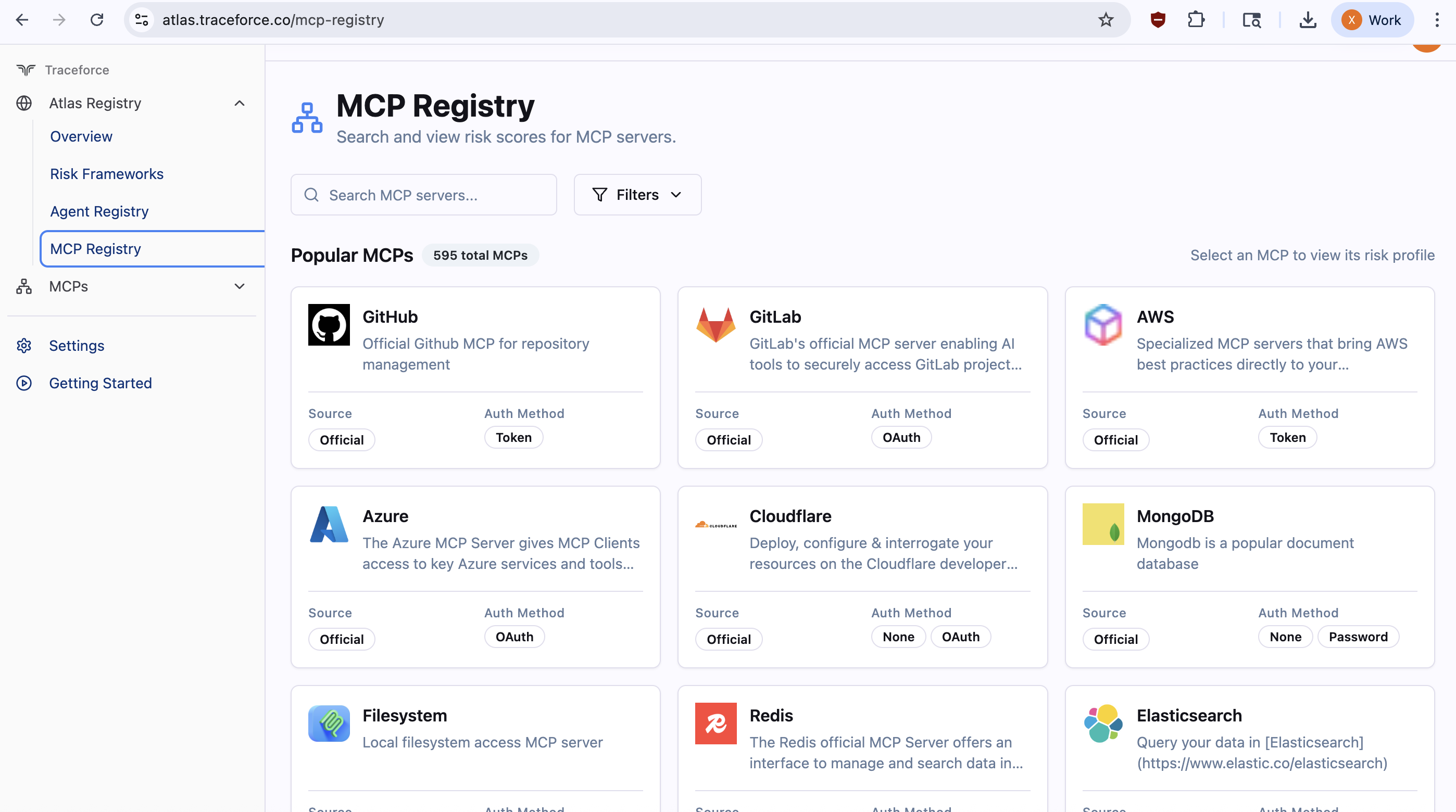This screenshot has width=1456, height=812.
Task: Select the Azure logo
Action: pyautogui.click(x=329, y=524)
